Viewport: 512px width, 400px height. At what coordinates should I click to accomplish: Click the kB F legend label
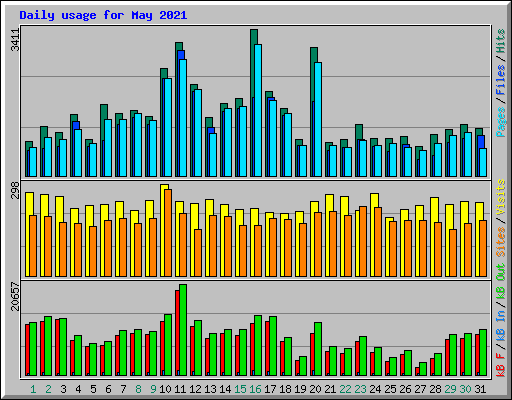click(x=500, y=365)
